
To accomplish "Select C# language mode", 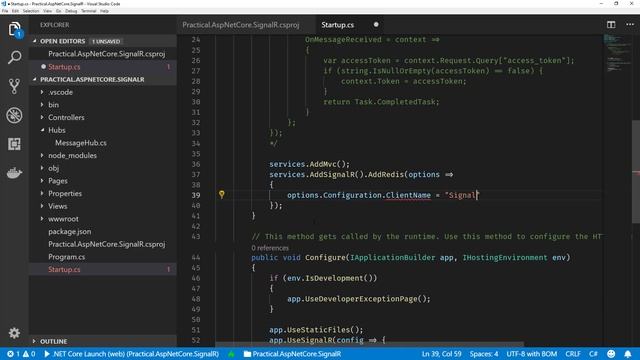I will pyautogui.click(x=593, y=354).
